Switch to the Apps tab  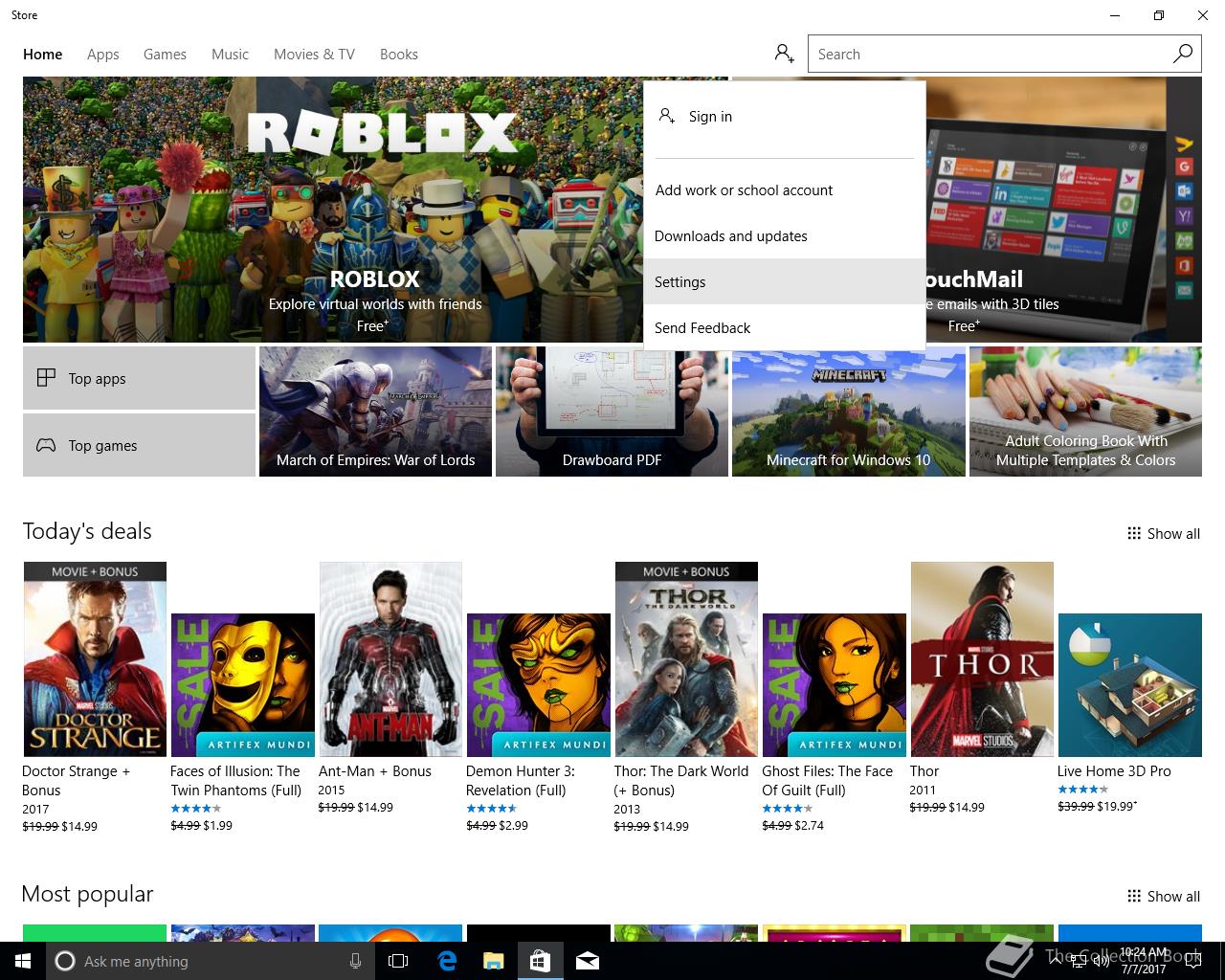point(103,55)
